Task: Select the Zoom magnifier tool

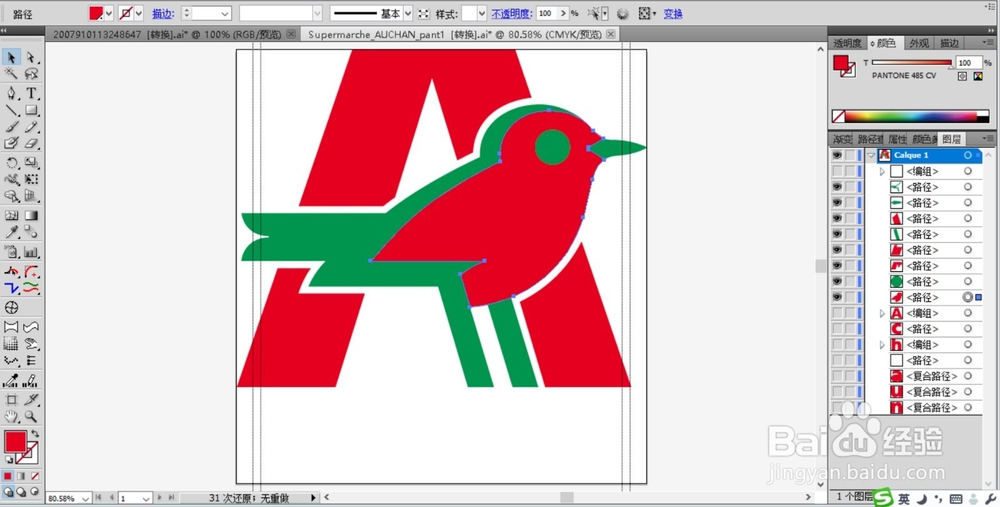Action: (31, 416)
